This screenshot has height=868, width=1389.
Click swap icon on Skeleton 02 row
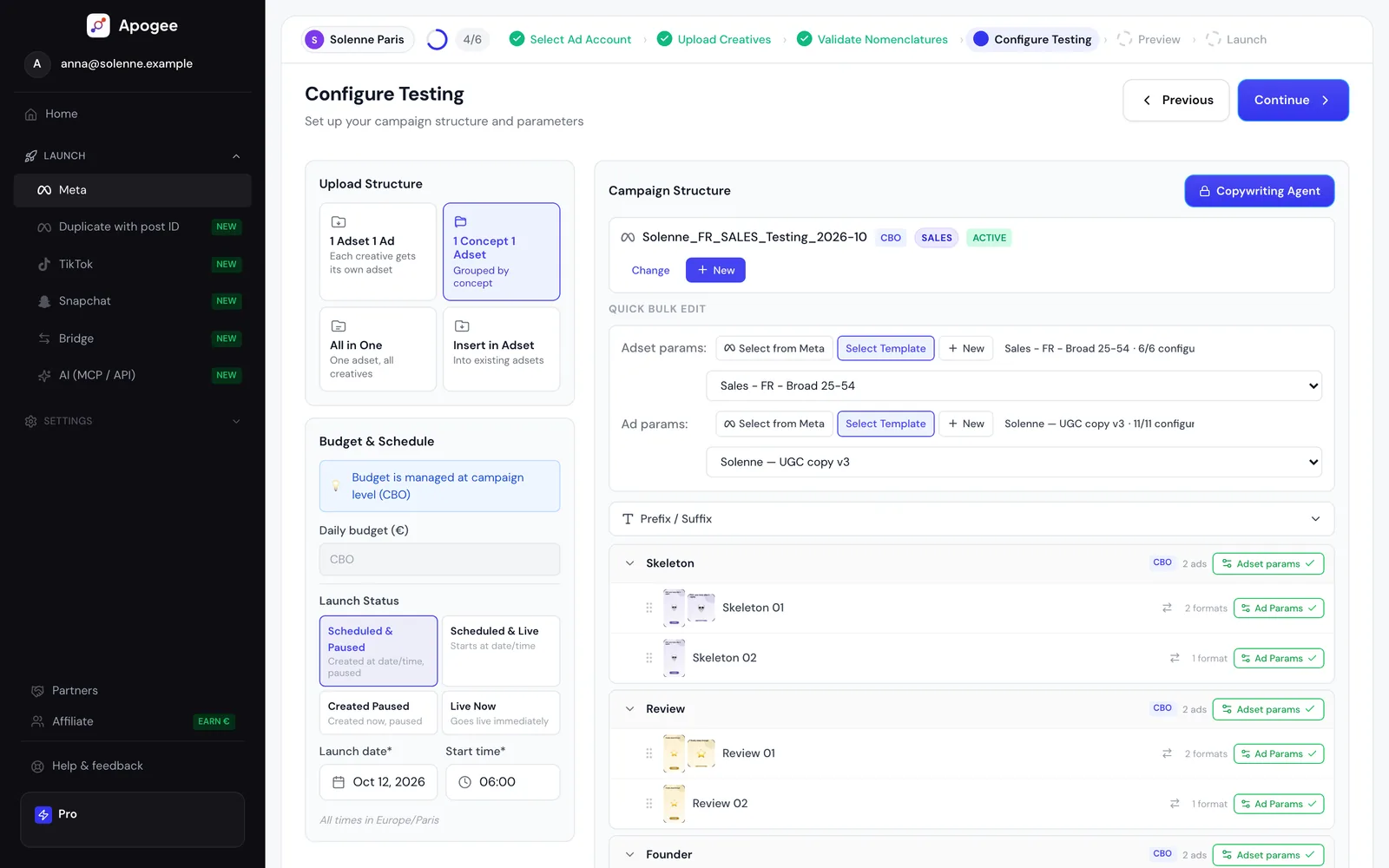[1175, 658]
